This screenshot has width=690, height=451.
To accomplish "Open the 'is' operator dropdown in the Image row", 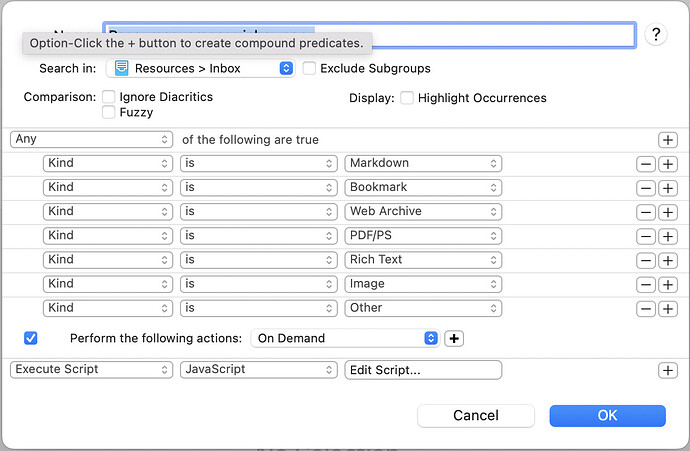I will coord(259,284).
